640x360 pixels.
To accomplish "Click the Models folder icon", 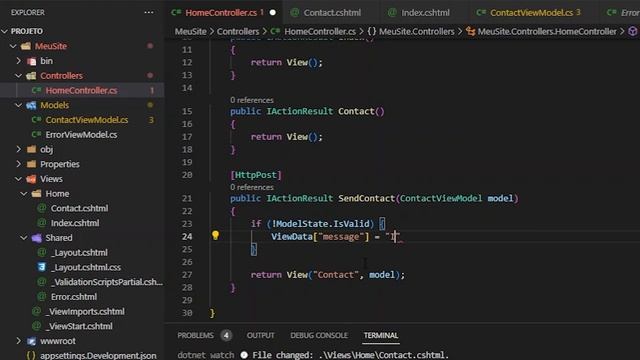I will pyautogui.click(x=31, y=105).
